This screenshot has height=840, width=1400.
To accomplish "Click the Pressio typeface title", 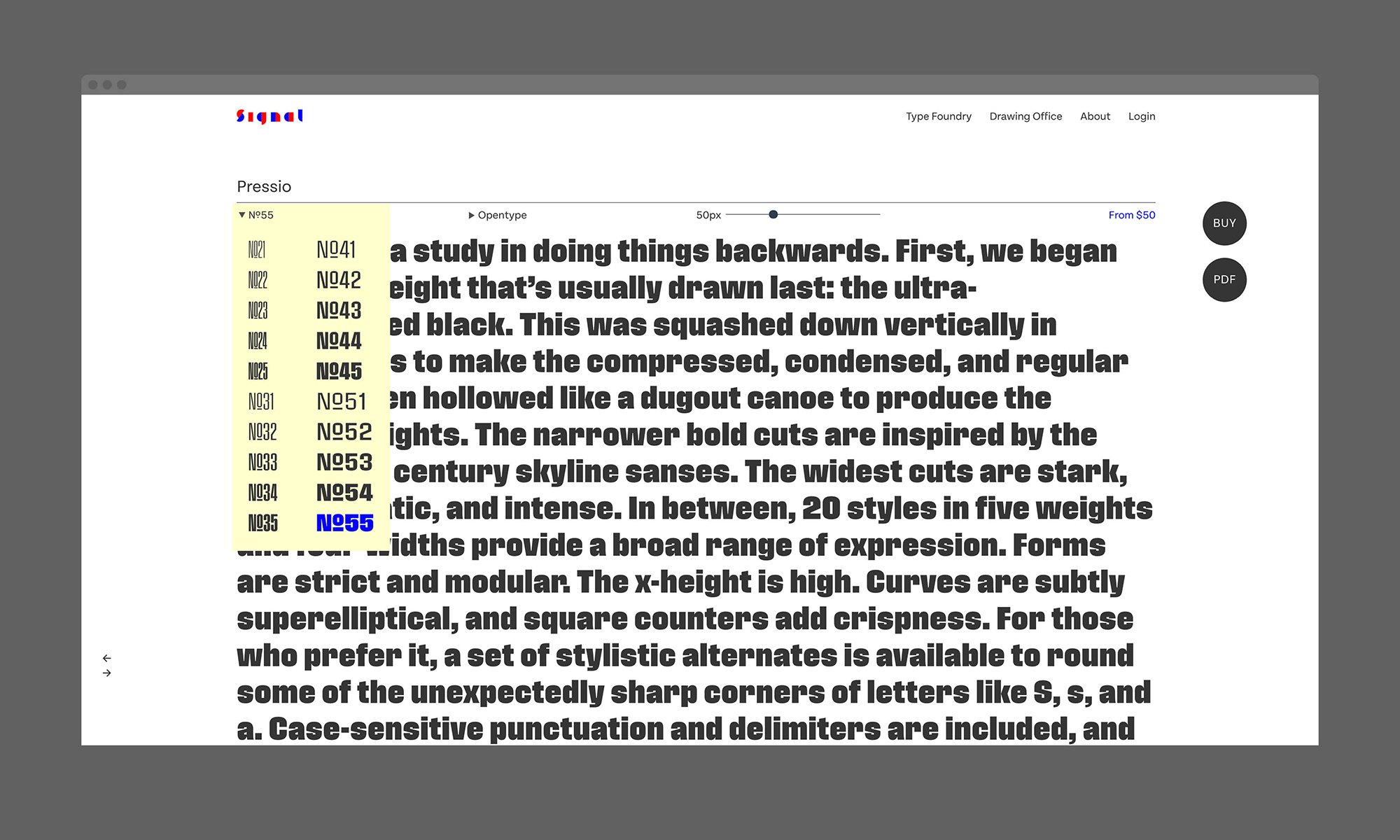I will coord(264,186).
